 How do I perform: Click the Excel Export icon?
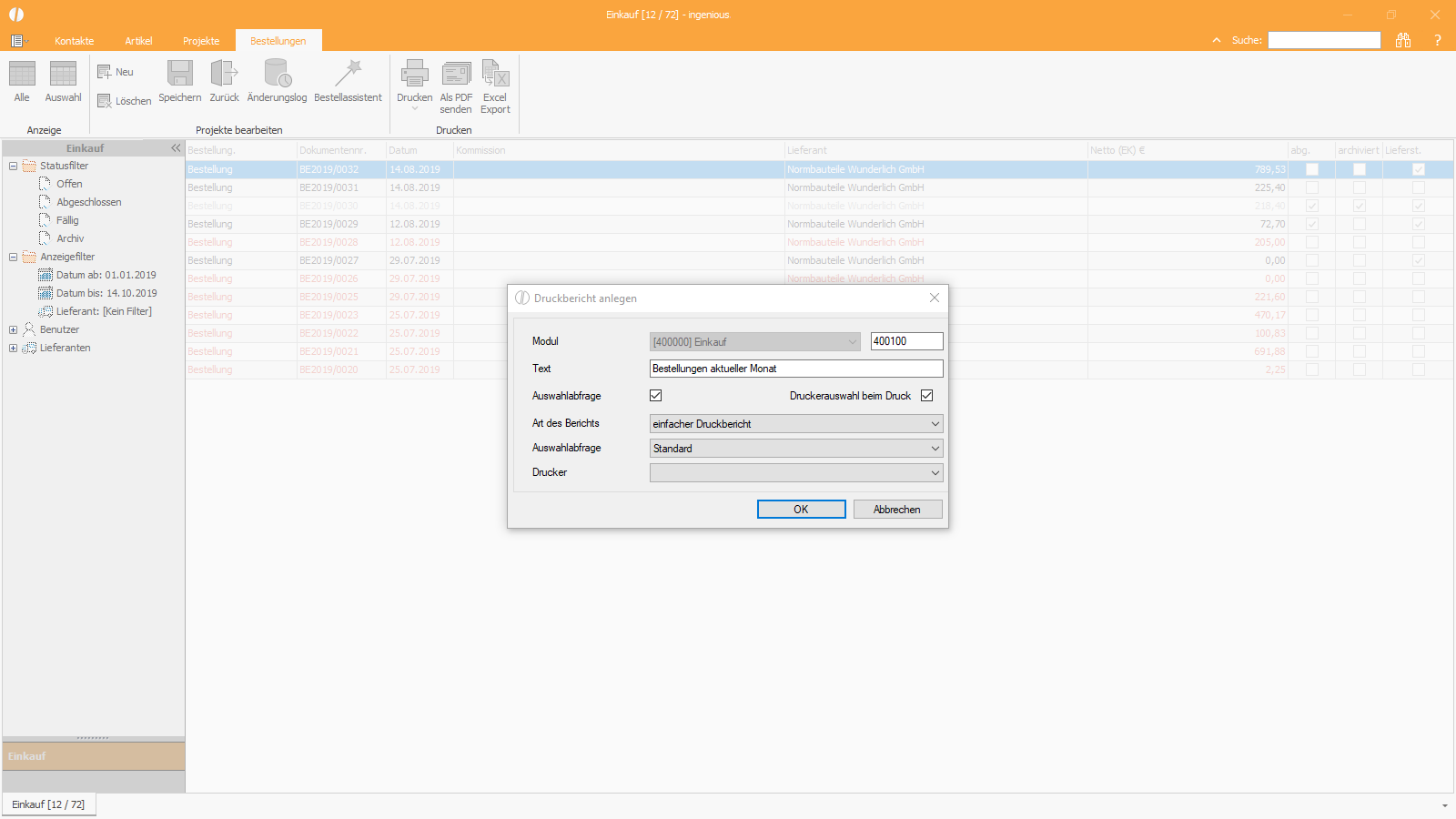tap(496, 74)
